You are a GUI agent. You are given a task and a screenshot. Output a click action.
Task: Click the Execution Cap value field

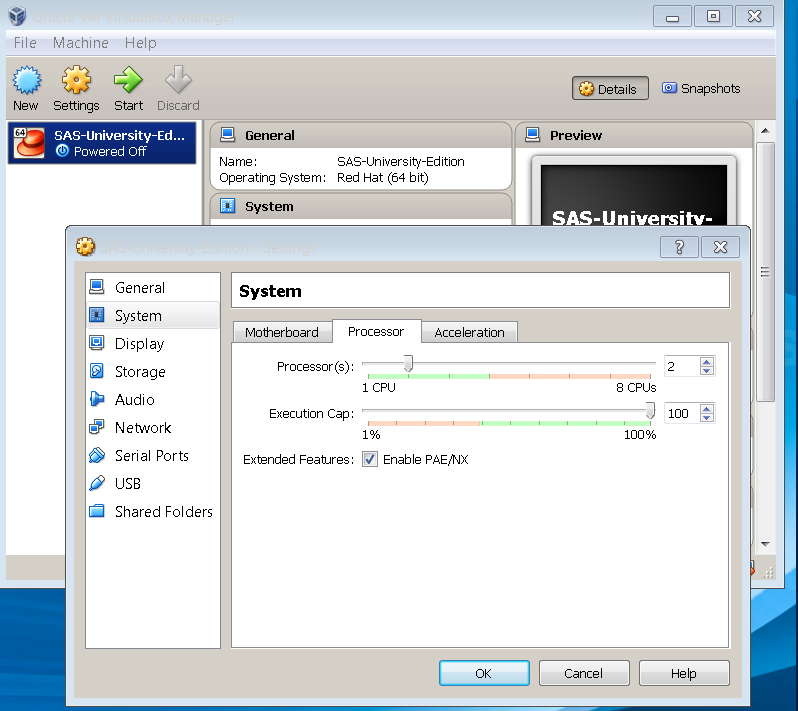point(682,413)
